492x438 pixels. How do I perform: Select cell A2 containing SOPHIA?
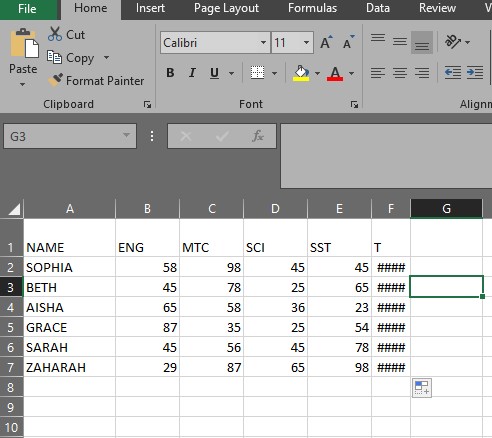69,267
